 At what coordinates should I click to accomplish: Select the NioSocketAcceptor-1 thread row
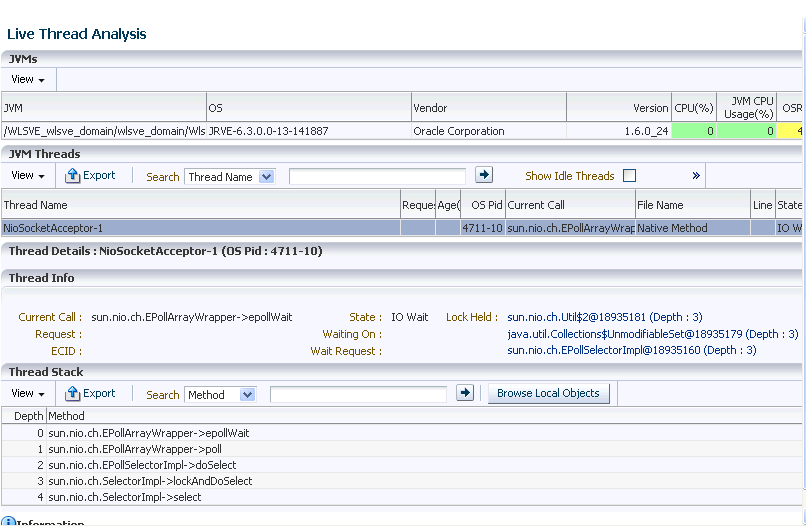pos(401,228)
